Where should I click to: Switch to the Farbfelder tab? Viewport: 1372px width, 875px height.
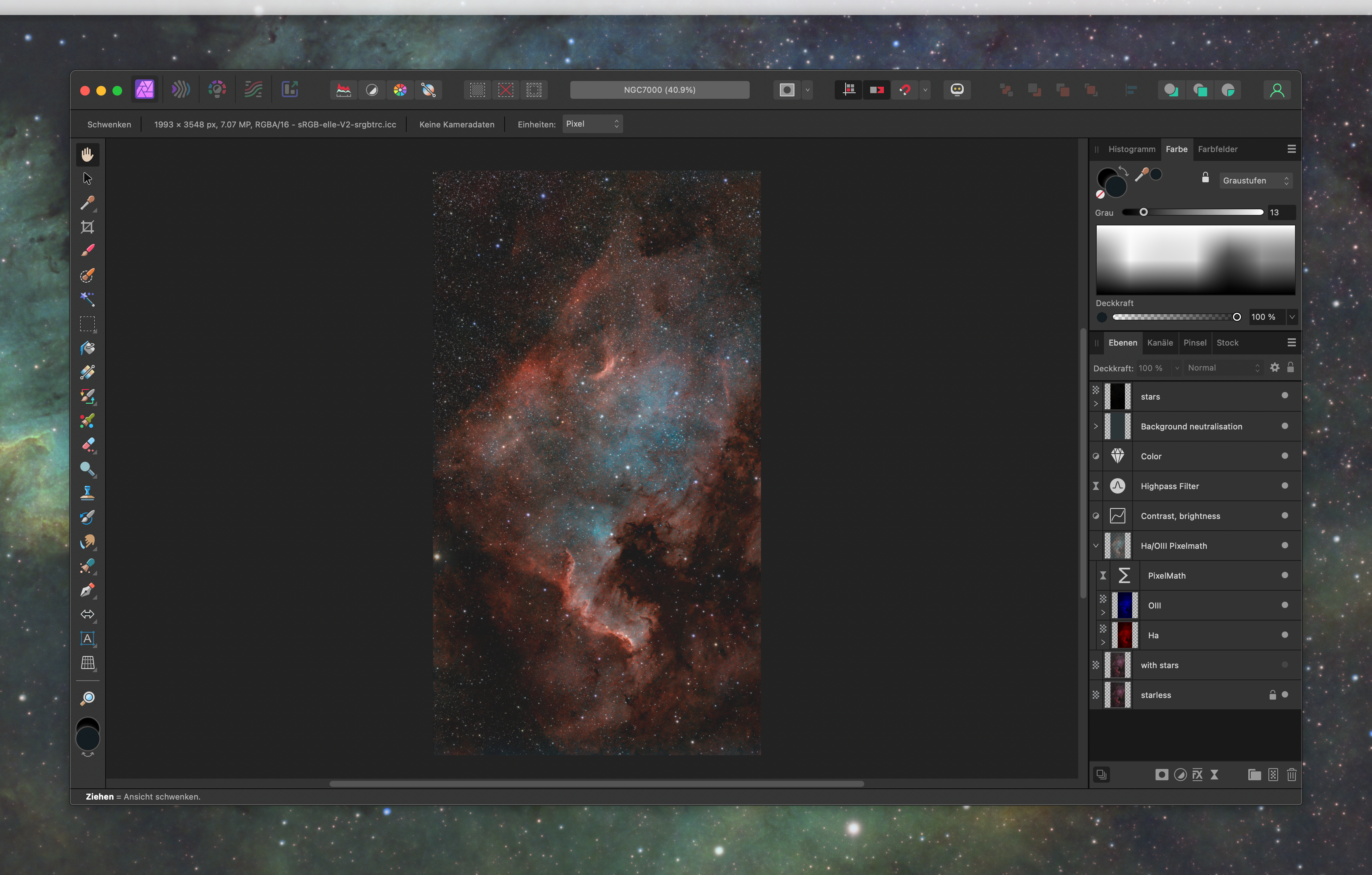pos(1218,149)
